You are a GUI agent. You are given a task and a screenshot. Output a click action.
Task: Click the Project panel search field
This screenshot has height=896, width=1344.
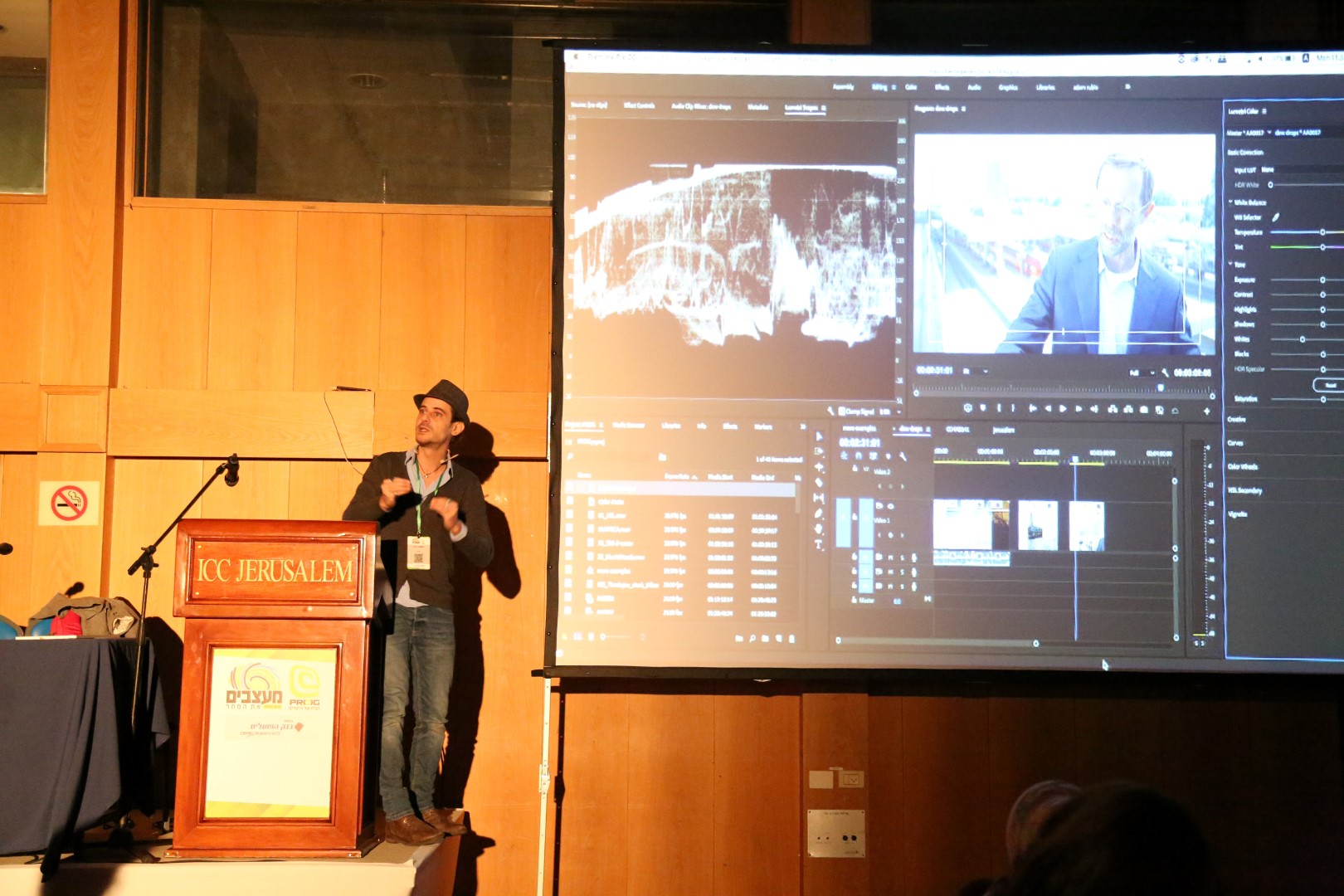(x=610, y=456)
